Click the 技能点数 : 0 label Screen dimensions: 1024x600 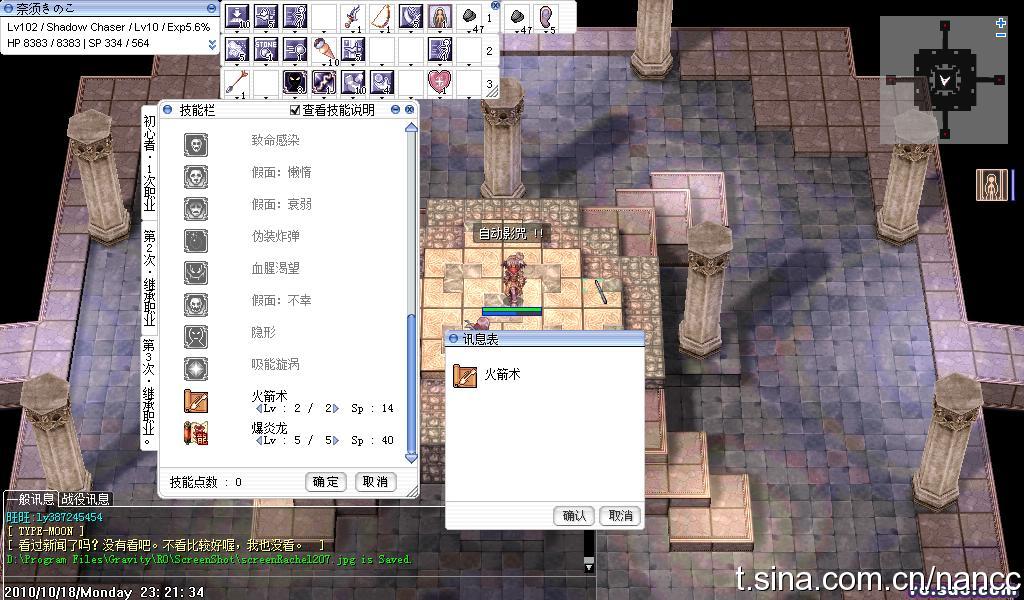(x=206, y=482)
